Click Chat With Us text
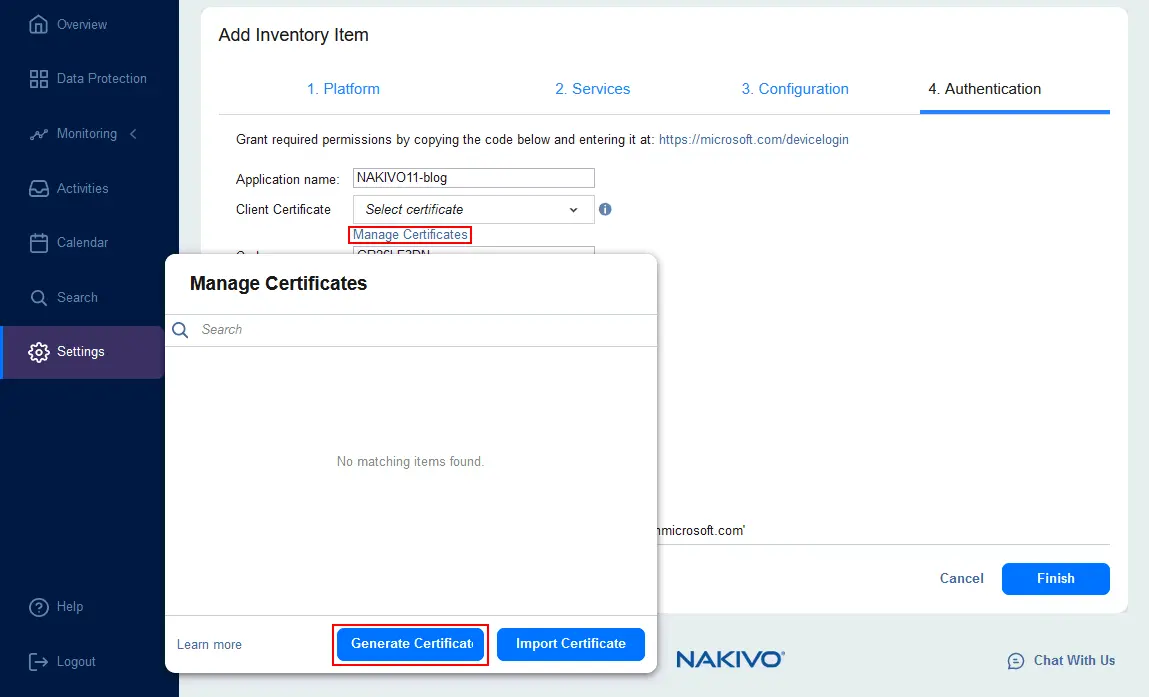This screenshot has width=1149, height=697. click(1074, 661)
